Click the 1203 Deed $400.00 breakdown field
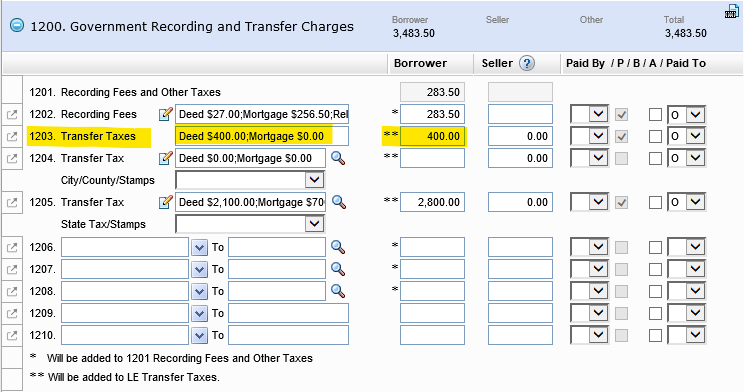The height and width of the screenshot is (392, 744). tap(262, 136)
